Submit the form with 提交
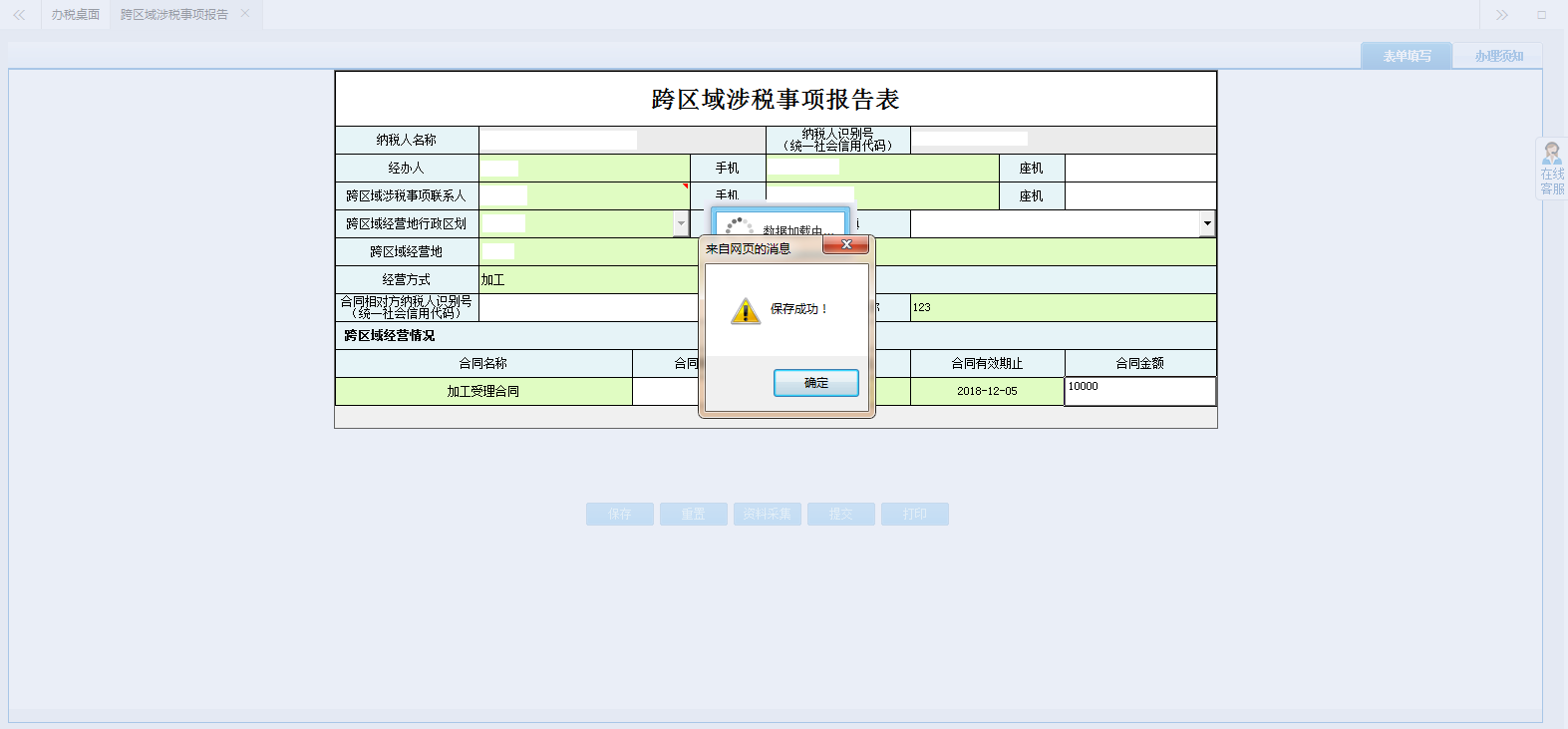Image resolution: width=1568 pixels, height=729 pixels. pos(840,515)
